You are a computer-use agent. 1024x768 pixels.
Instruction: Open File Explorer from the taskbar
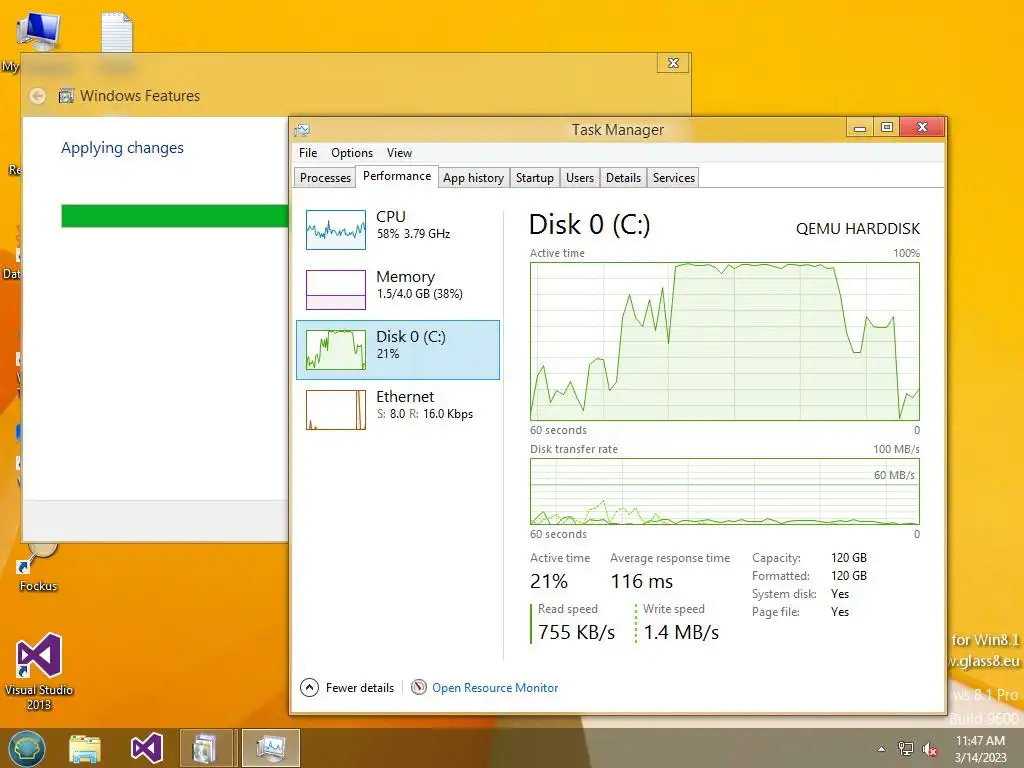click(85, 748)
